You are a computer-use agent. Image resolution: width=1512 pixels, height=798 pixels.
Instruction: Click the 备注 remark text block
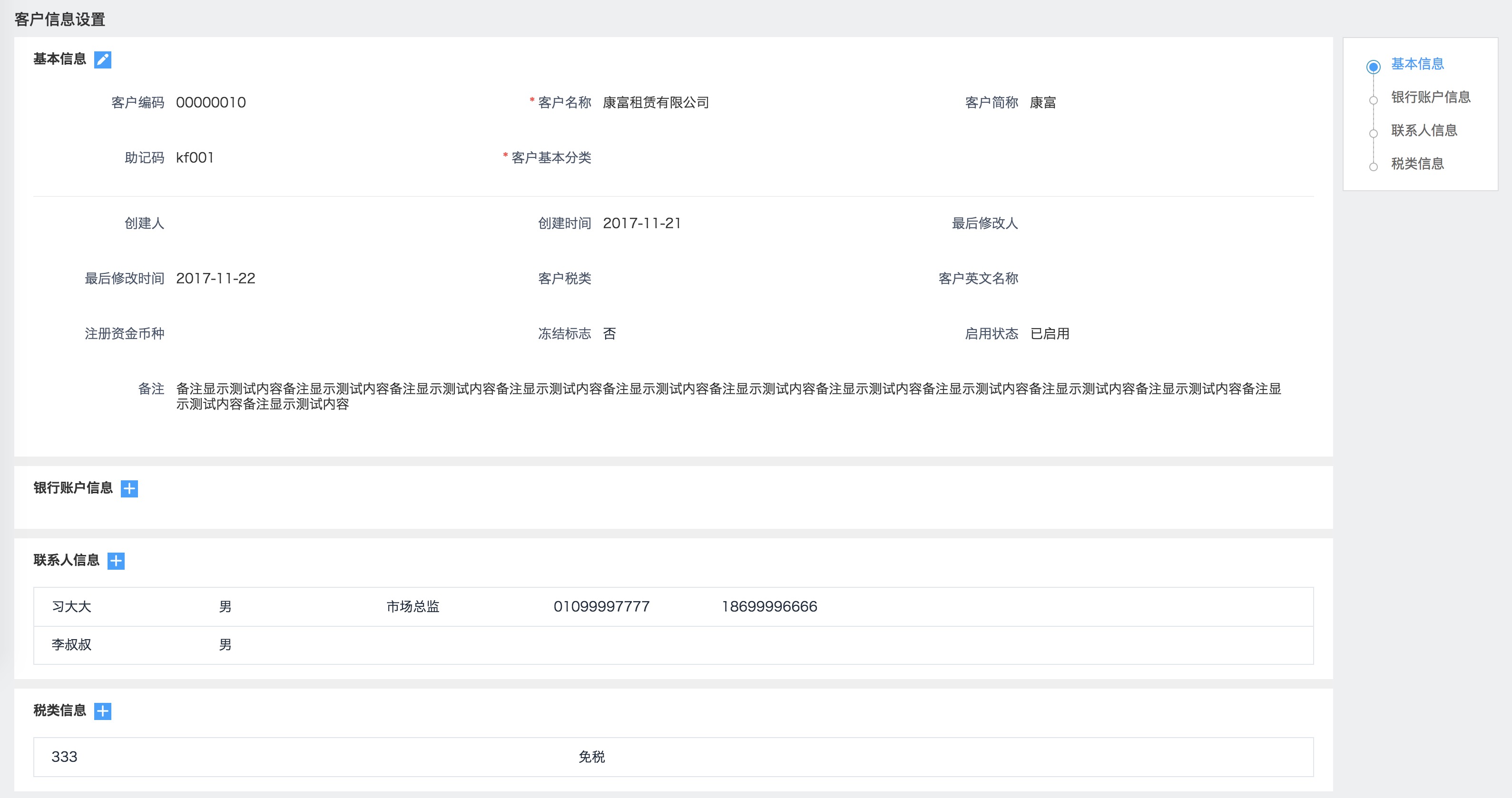[728, 396]
